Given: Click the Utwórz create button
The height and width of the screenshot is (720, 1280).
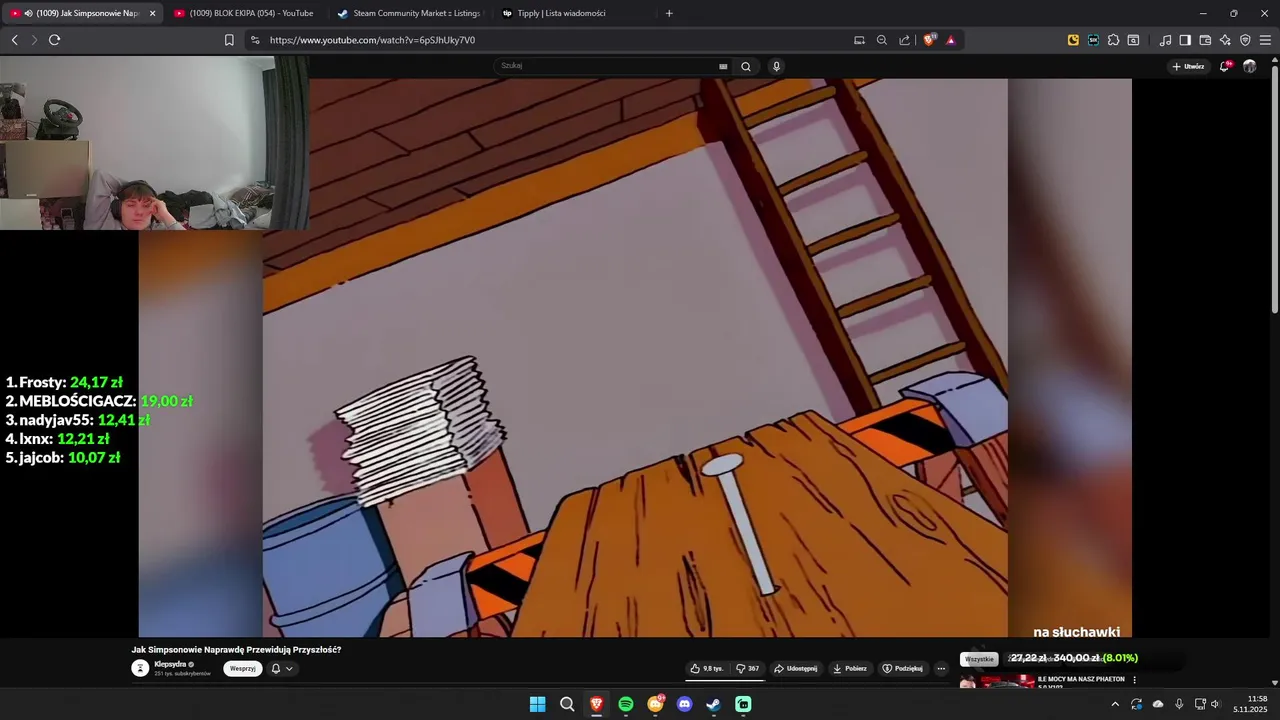Looking at the screenshot, I should coord(1188,66).
